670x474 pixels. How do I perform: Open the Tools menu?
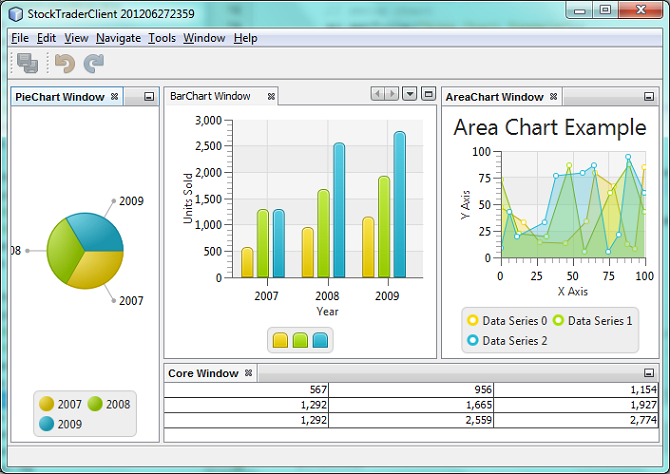click(161, 38)
